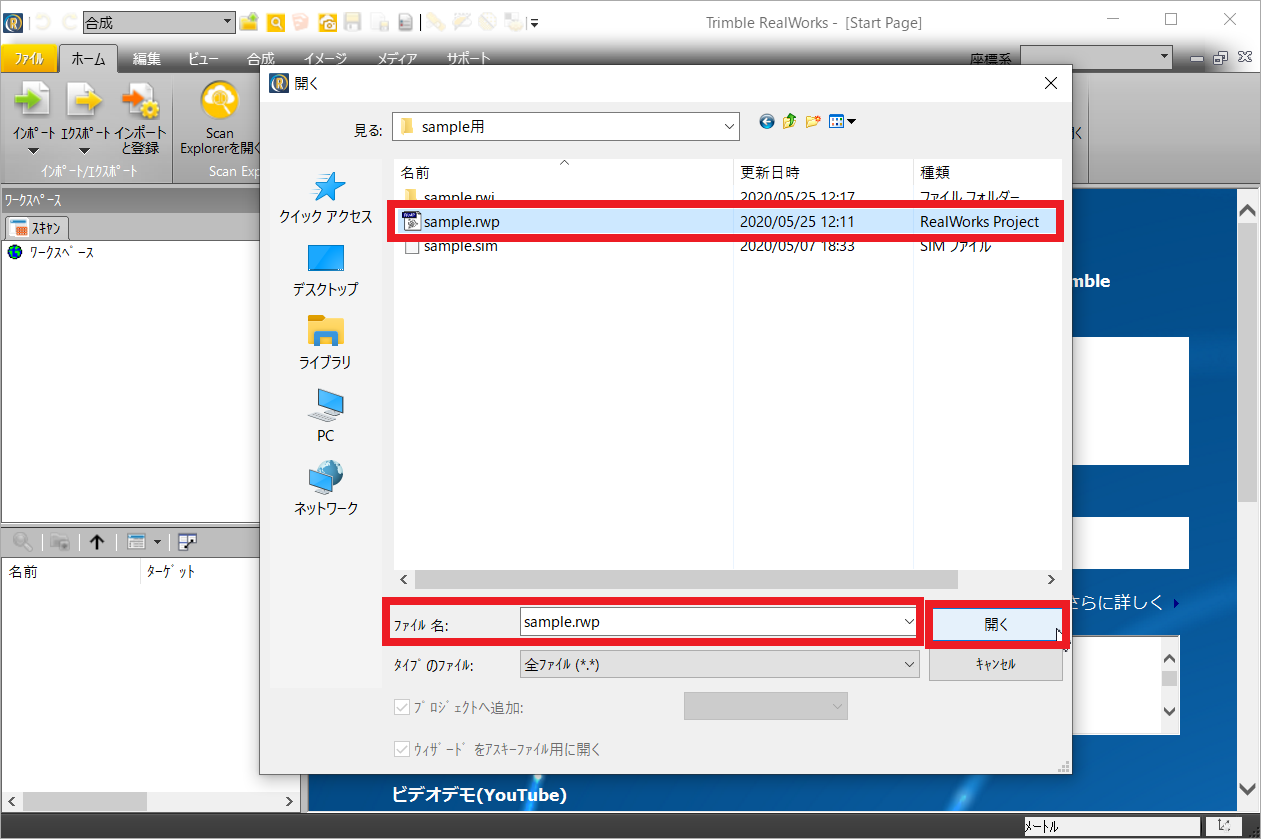Click the undo arrow in quick access toolbar
The height and width of the screenshot is (839, 1261).
42,22
